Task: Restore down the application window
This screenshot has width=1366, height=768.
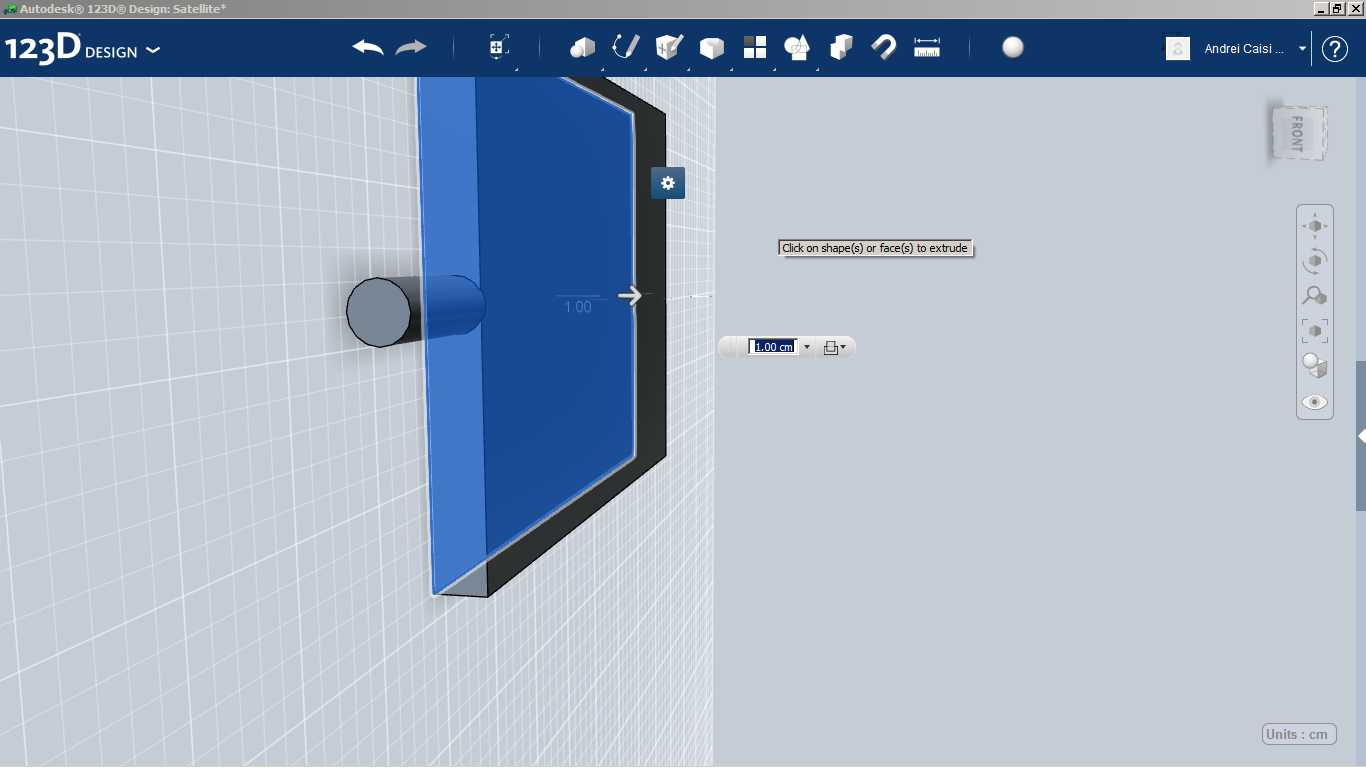Action: pyautogui.click(x=1337, y=8)
